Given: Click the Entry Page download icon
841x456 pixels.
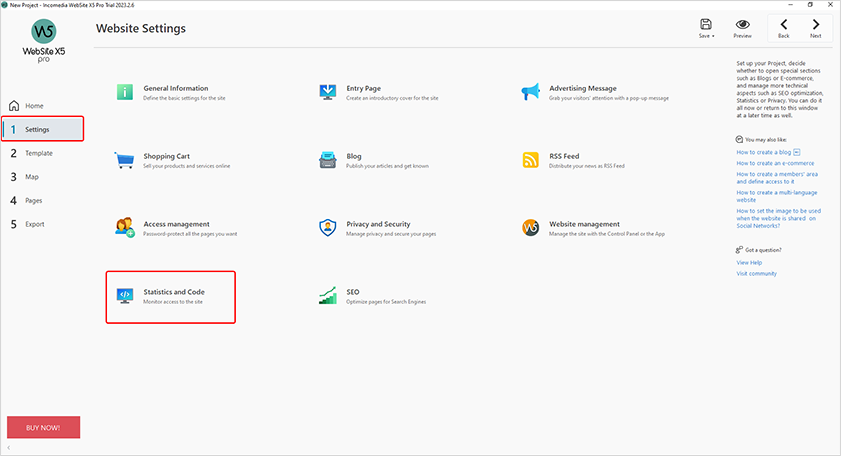Looking at the screenshot, I should tap(328, 92).
